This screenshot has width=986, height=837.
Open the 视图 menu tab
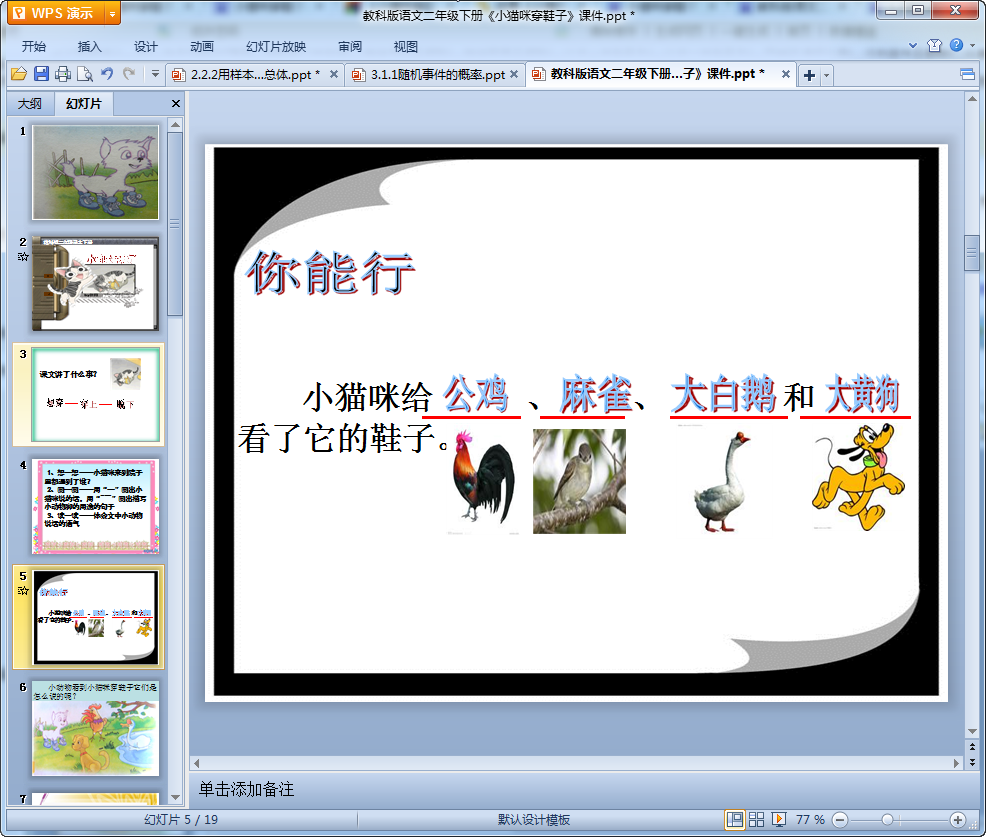coord(406,47)
